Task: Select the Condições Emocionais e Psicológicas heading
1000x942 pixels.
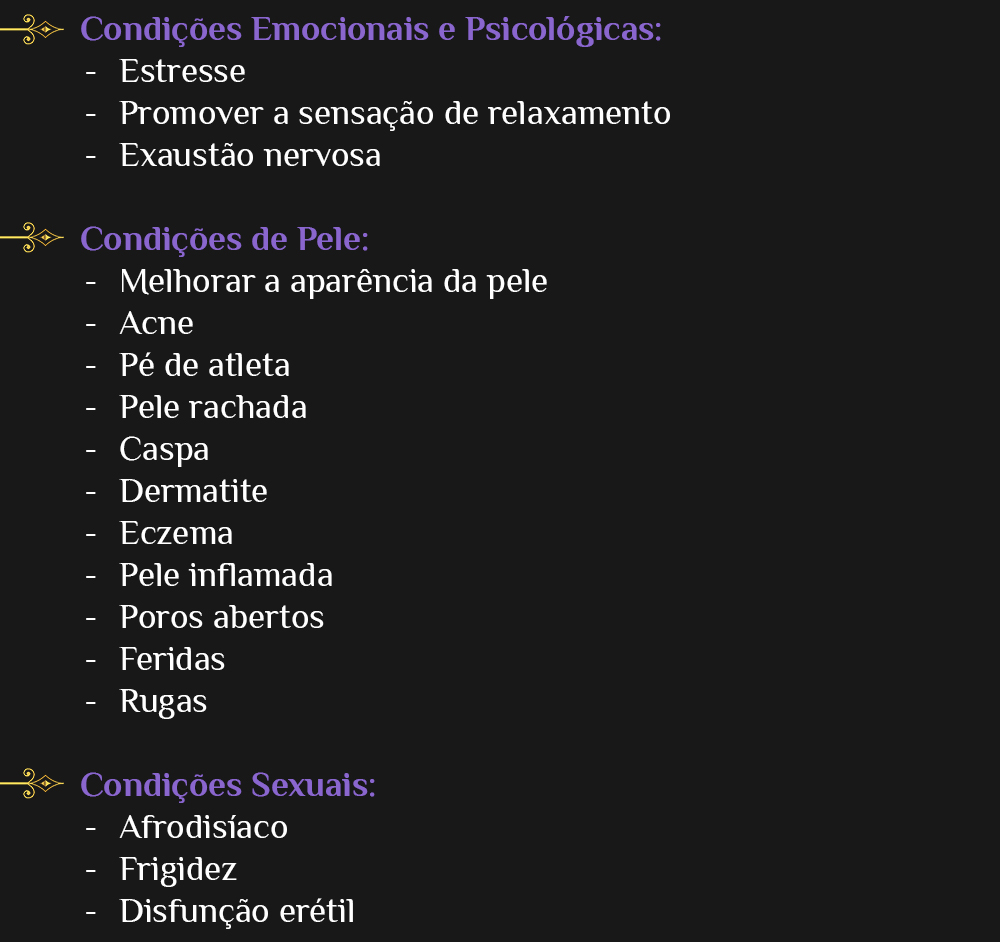Action: point(370,30)
